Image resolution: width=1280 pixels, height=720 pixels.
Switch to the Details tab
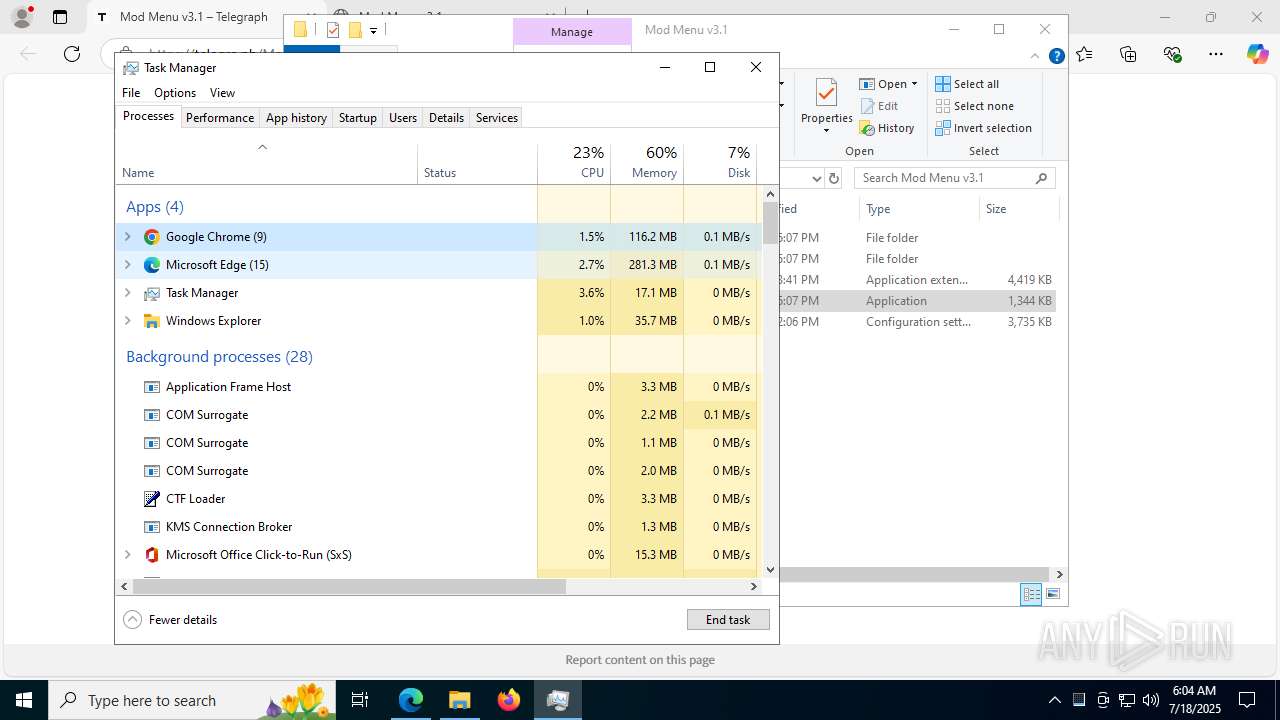[x=446, y=118]
